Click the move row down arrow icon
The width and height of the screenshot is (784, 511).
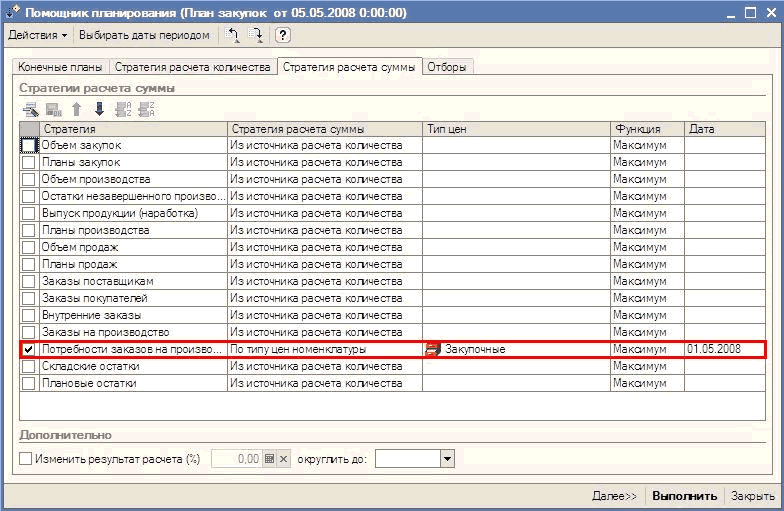tap(98, 110)
